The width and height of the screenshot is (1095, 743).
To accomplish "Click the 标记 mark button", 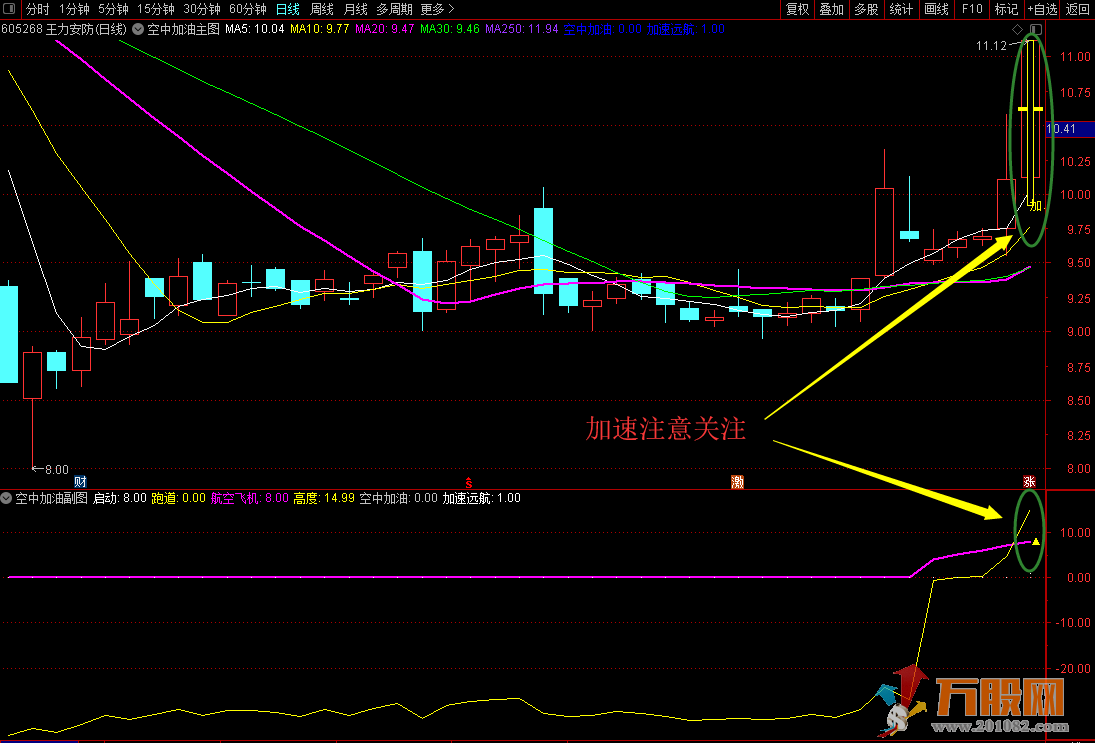I will [x=1006, y=9].
